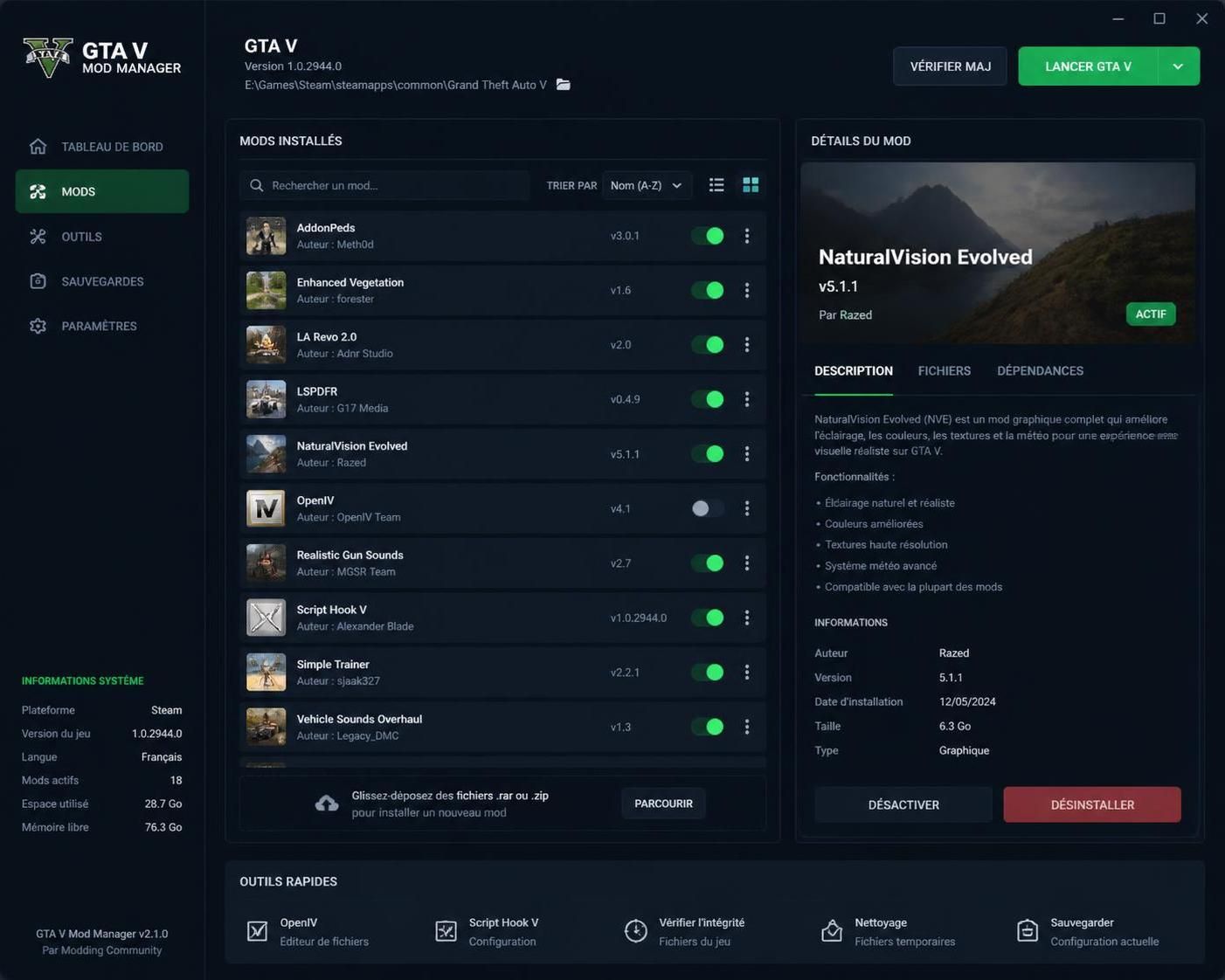Viewport: 1225px width, 980px height.
Task: Click the Vérifier l'intégrité clock icon
Action: 636,931
